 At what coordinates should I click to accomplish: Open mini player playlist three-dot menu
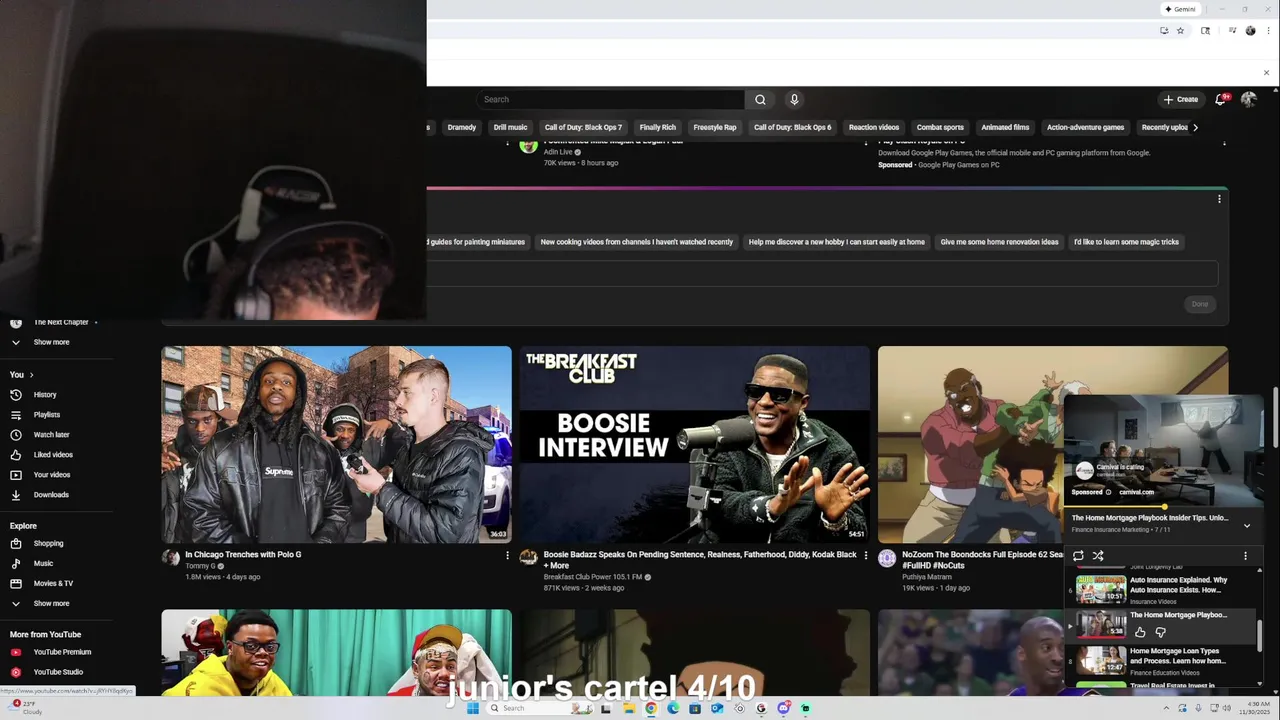(1245, 556)
